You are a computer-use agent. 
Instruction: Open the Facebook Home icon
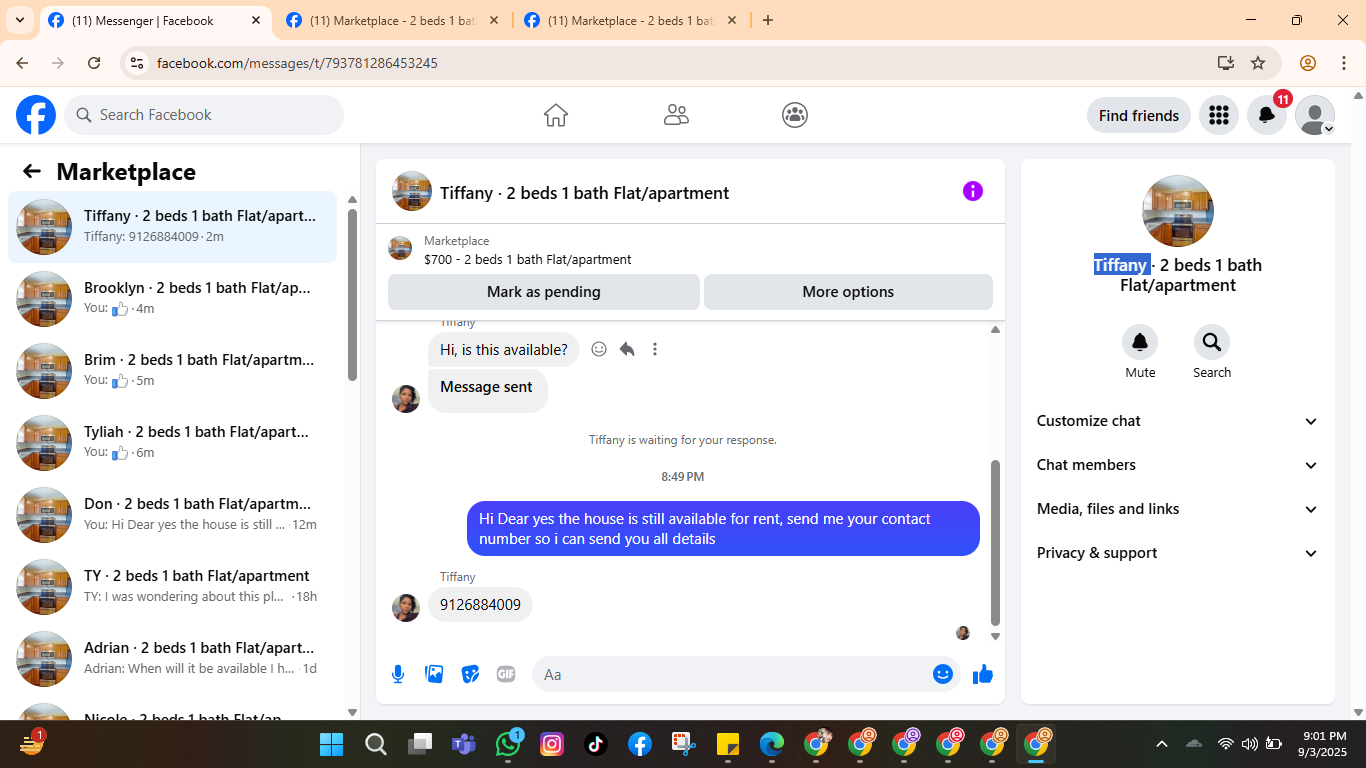tap(556, 115)
